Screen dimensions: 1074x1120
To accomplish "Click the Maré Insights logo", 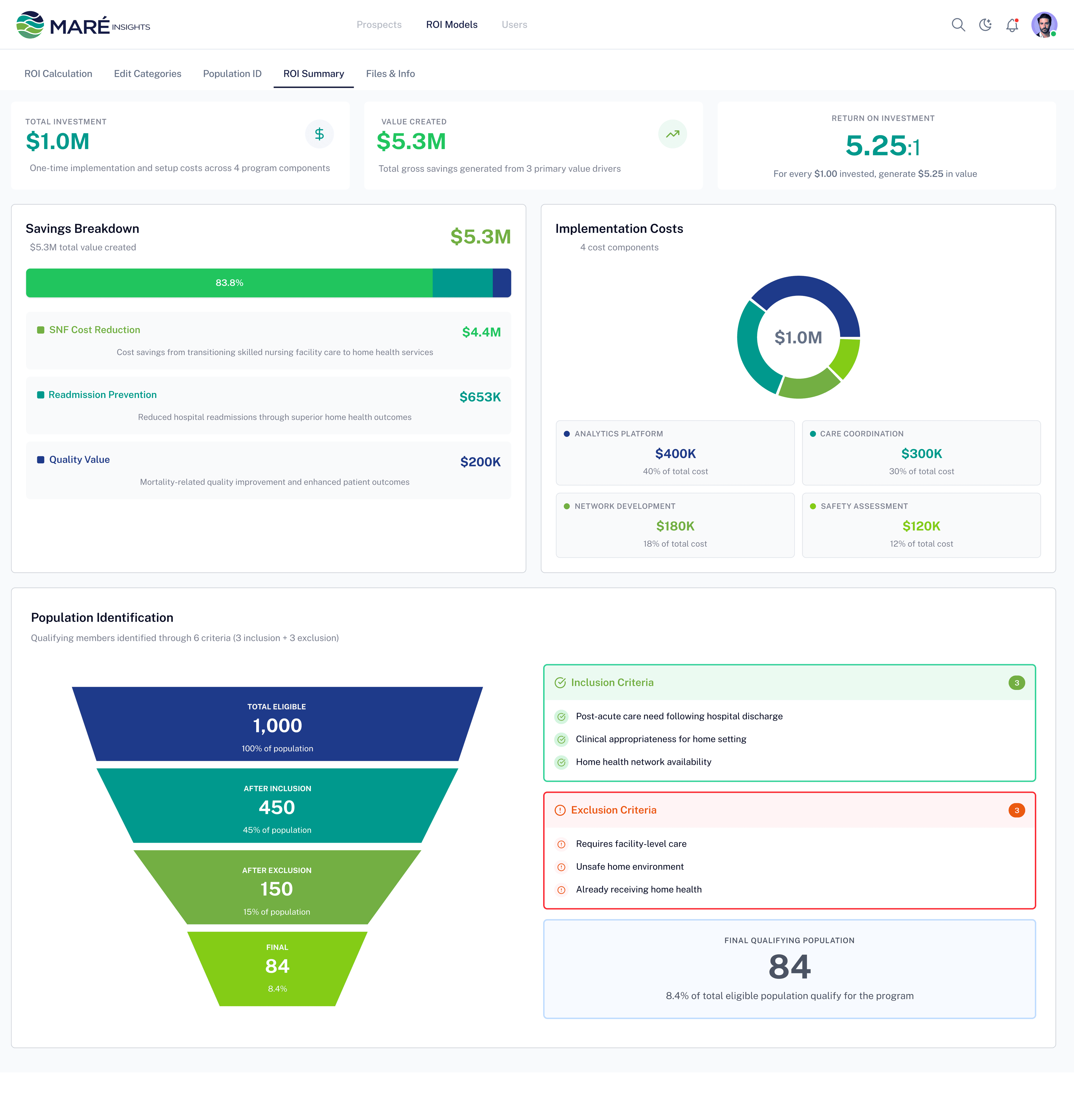I will pos(83,25).
